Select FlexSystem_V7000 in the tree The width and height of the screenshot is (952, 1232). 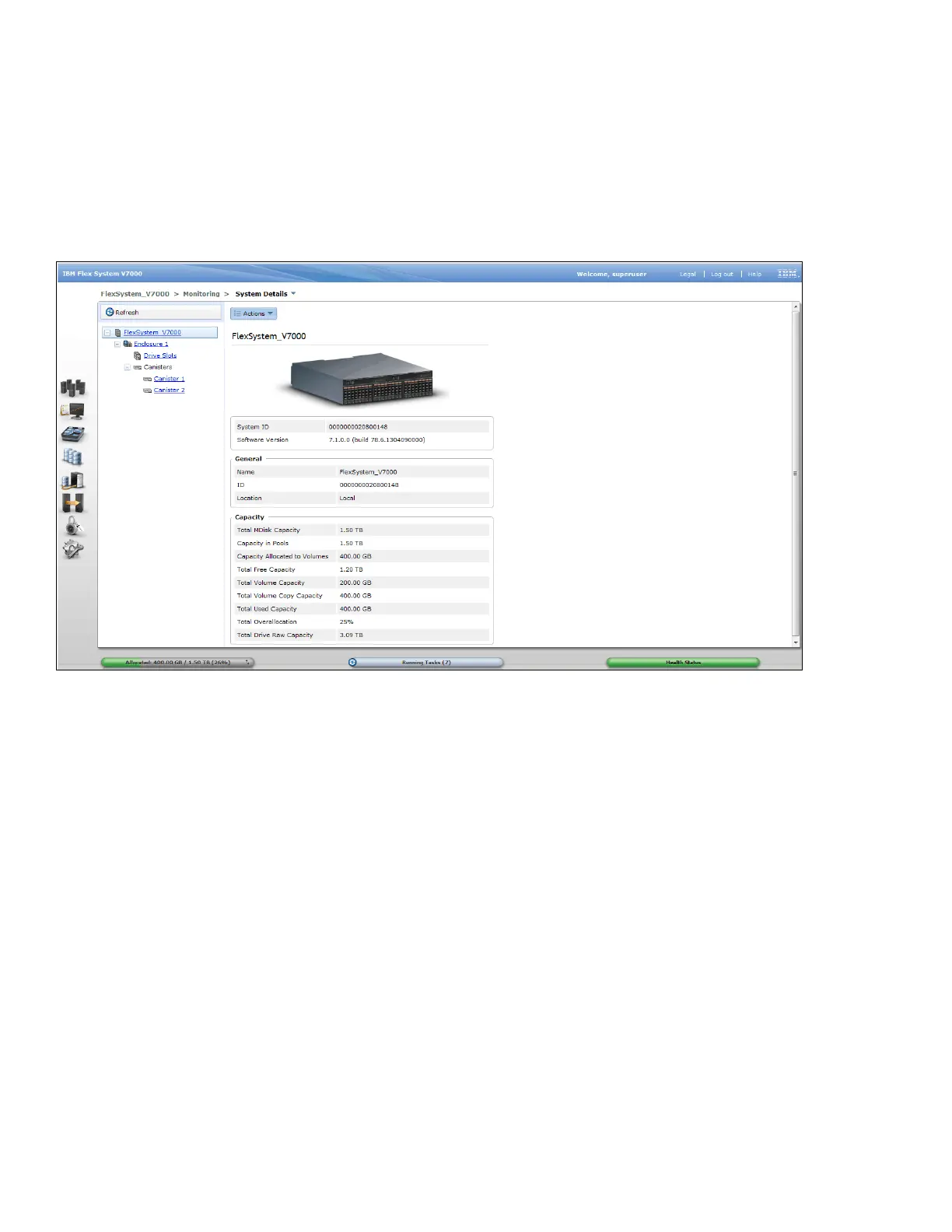pos(152,332)
